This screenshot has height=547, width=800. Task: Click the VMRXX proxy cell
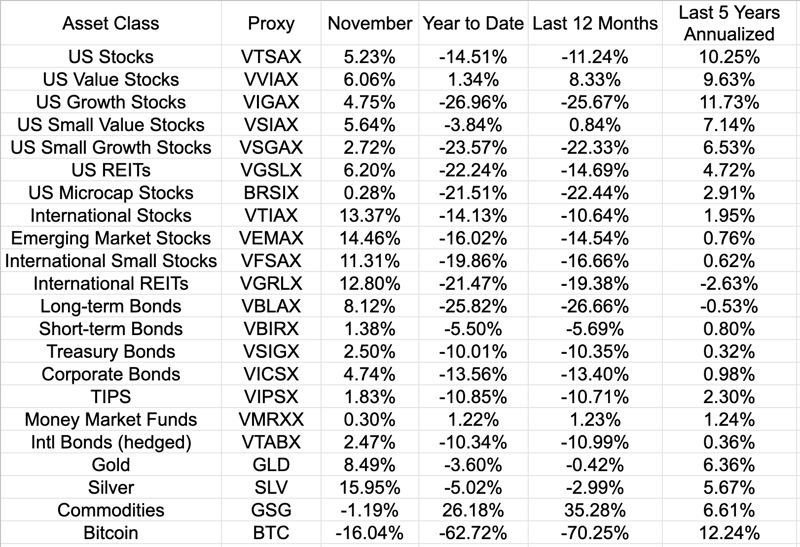click(273, 420)
